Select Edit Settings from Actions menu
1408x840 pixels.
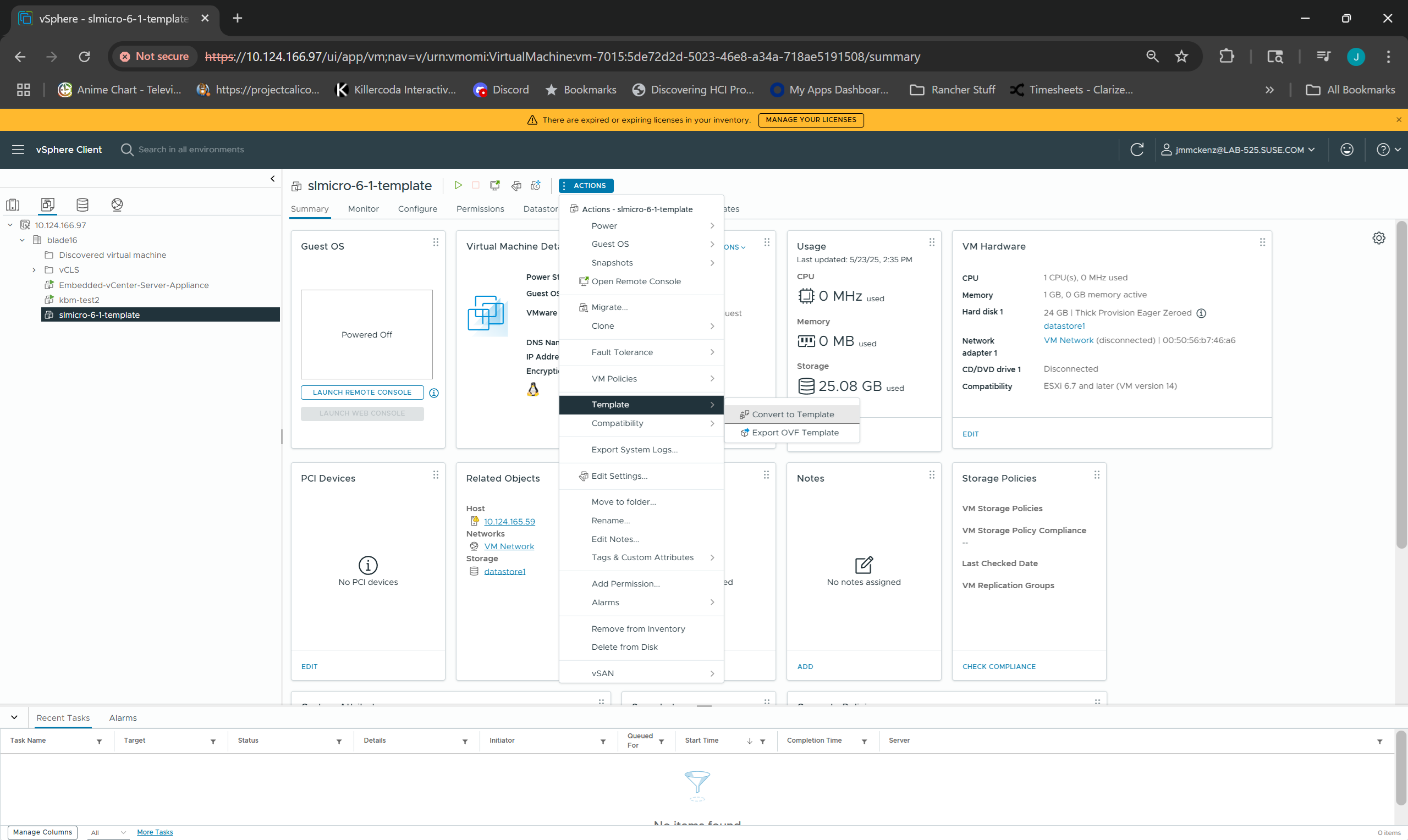pyautogui.click(x=619, y=476)
